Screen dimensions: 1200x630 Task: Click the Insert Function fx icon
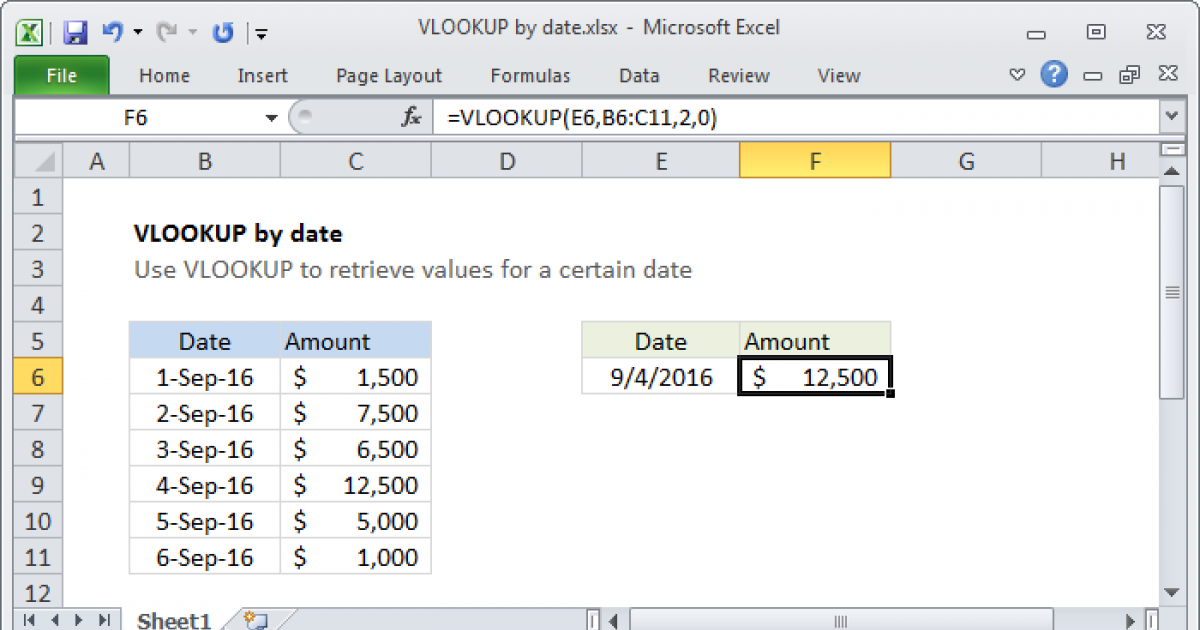coord(411,118)
